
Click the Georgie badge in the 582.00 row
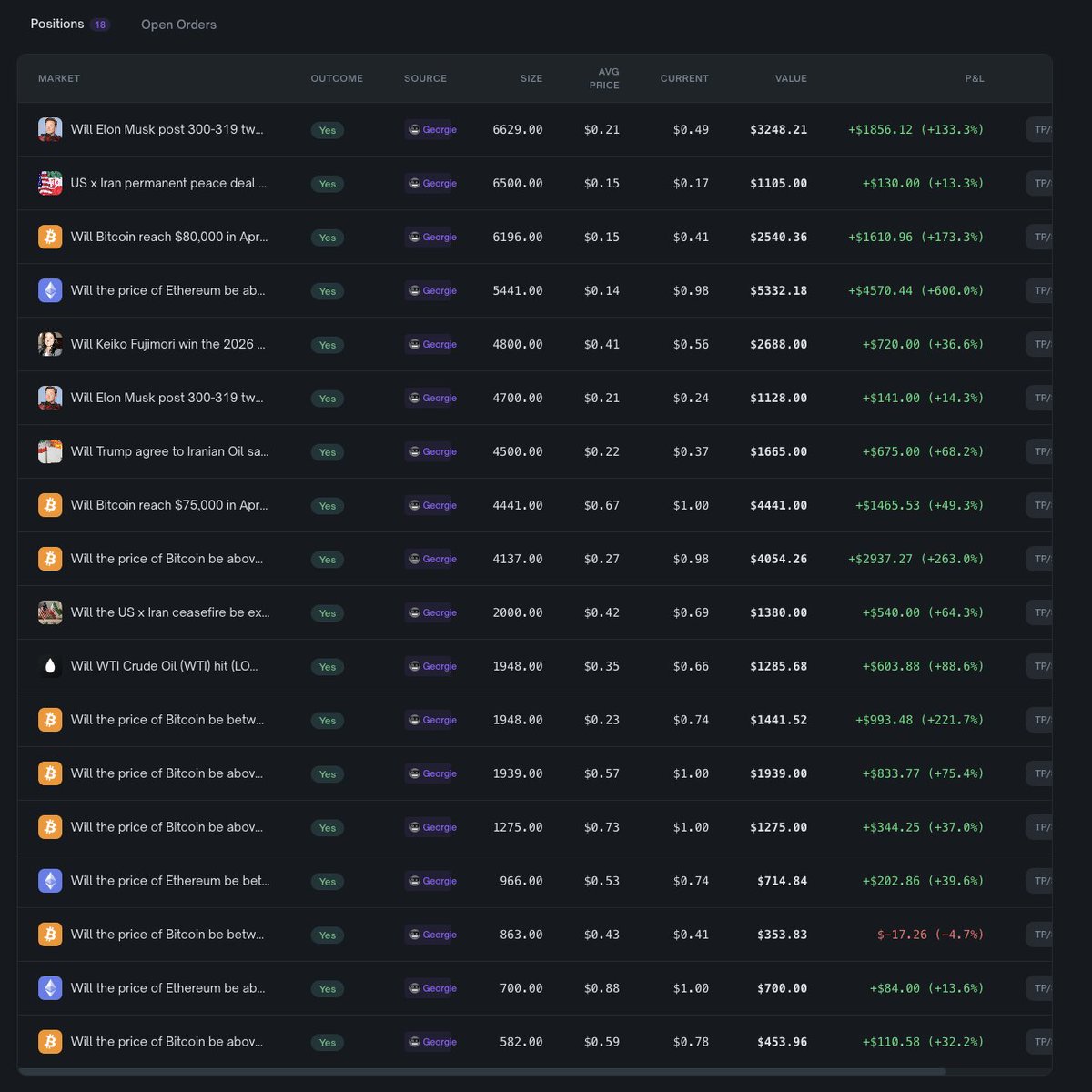432,1042
